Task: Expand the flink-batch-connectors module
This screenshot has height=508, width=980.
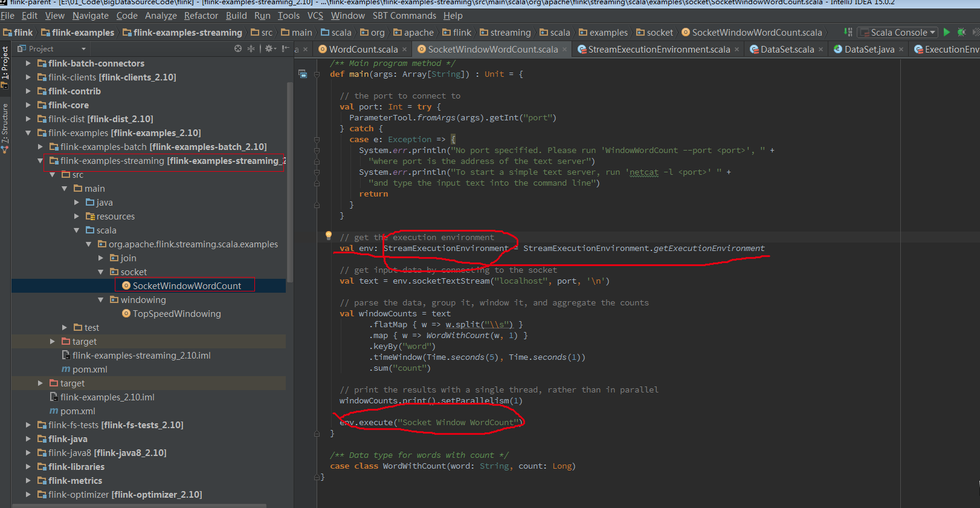Action: (28, 63)
